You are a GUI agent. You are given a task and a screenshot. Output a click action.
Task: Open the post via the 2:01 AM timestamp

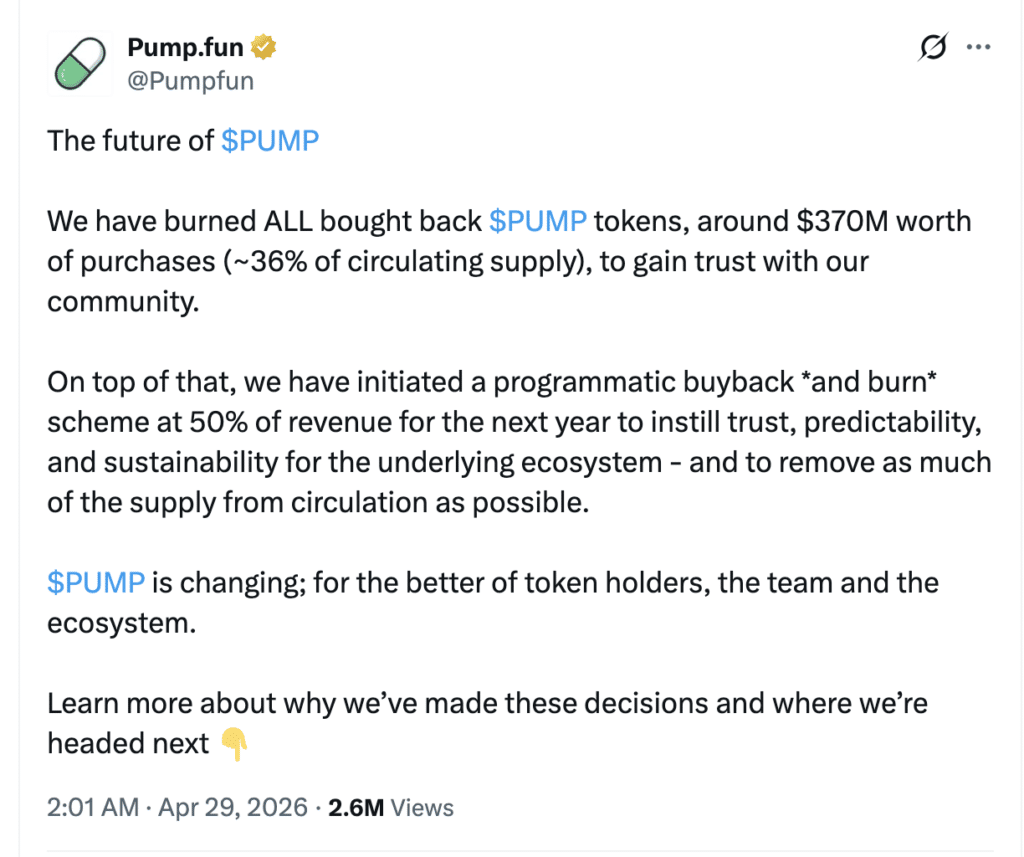(x=92, y=805)
